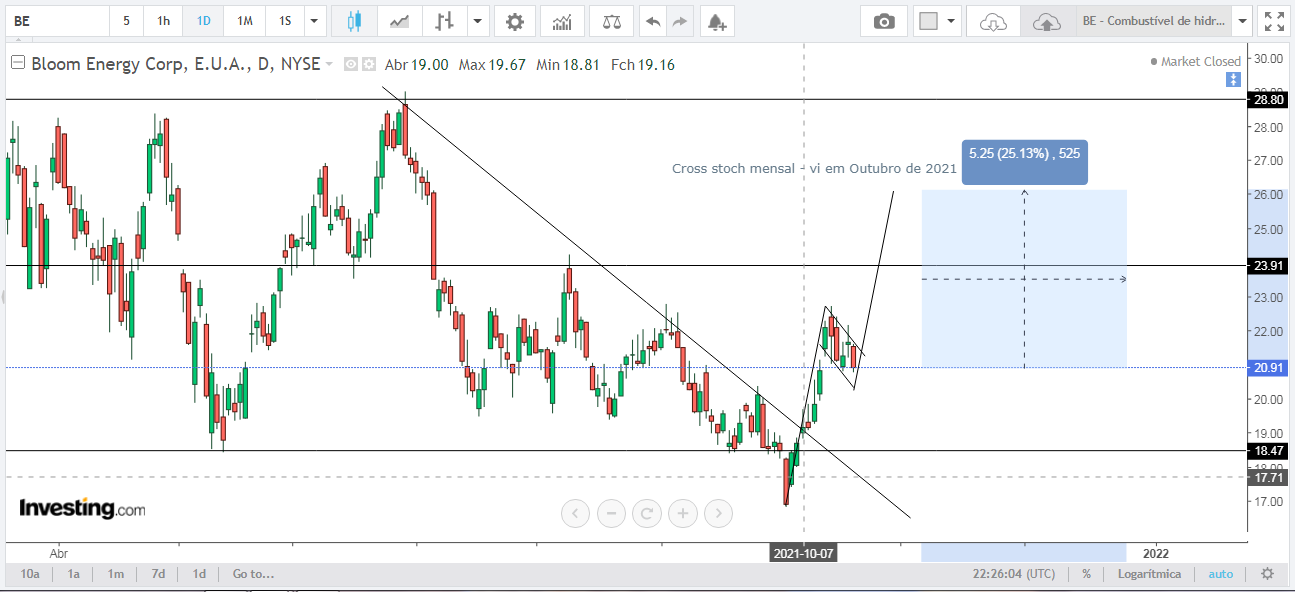The image size is (1295, 592).
Task: Click the 28.80 price label
Action: (x=1268, y=99)
